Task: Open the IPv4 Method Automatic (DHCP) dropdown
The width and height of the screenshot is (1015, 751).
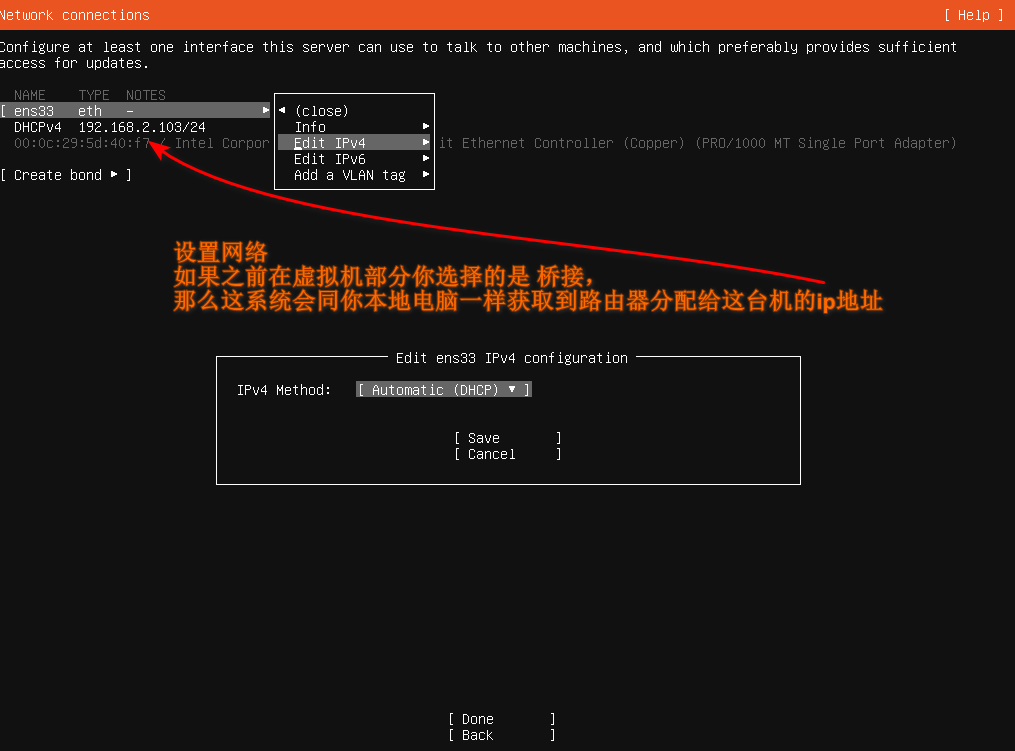Action: click(443, 390)
